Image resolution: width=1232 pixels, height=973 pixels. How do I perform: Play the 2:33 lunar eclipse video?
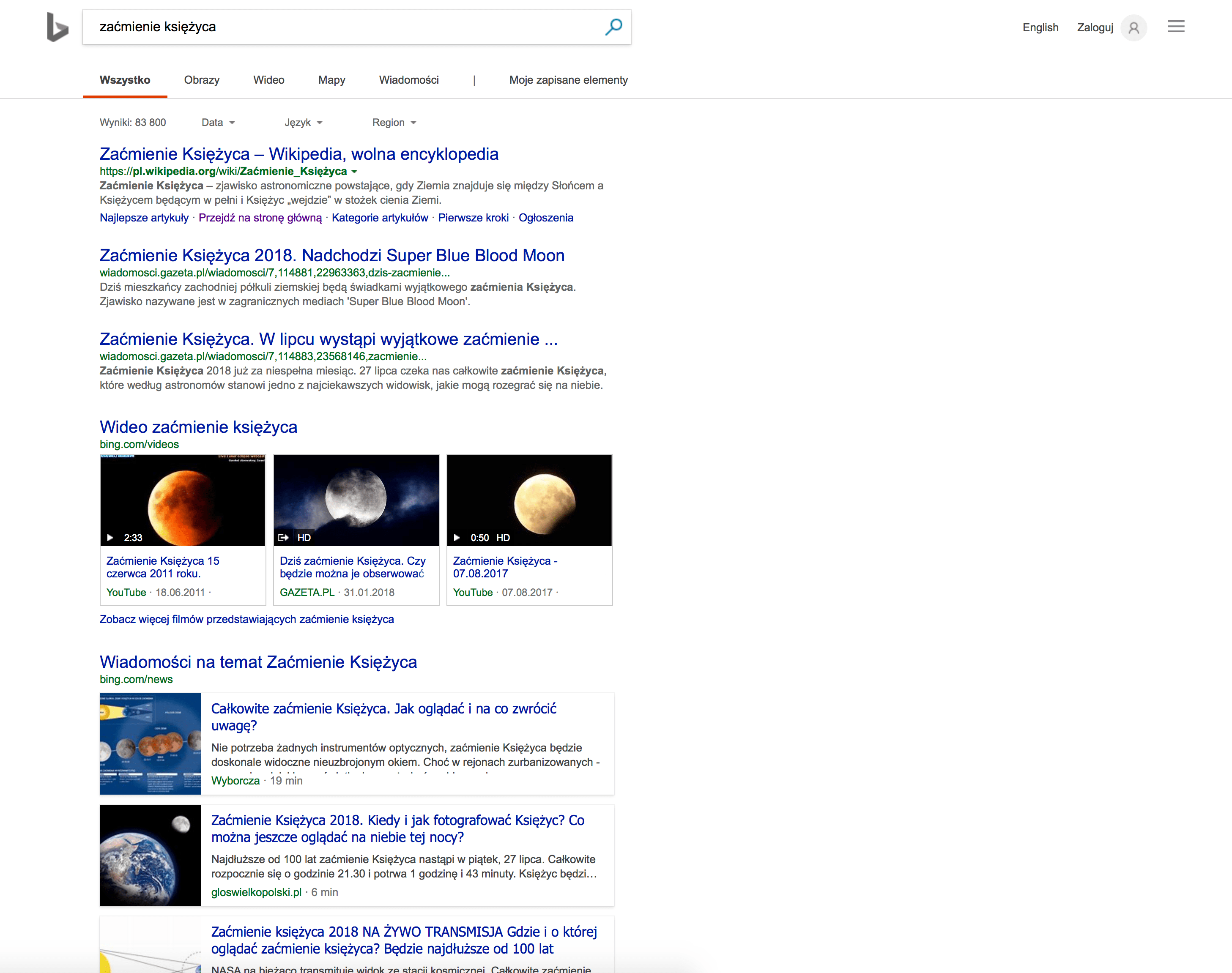click(x=182, y=500)
